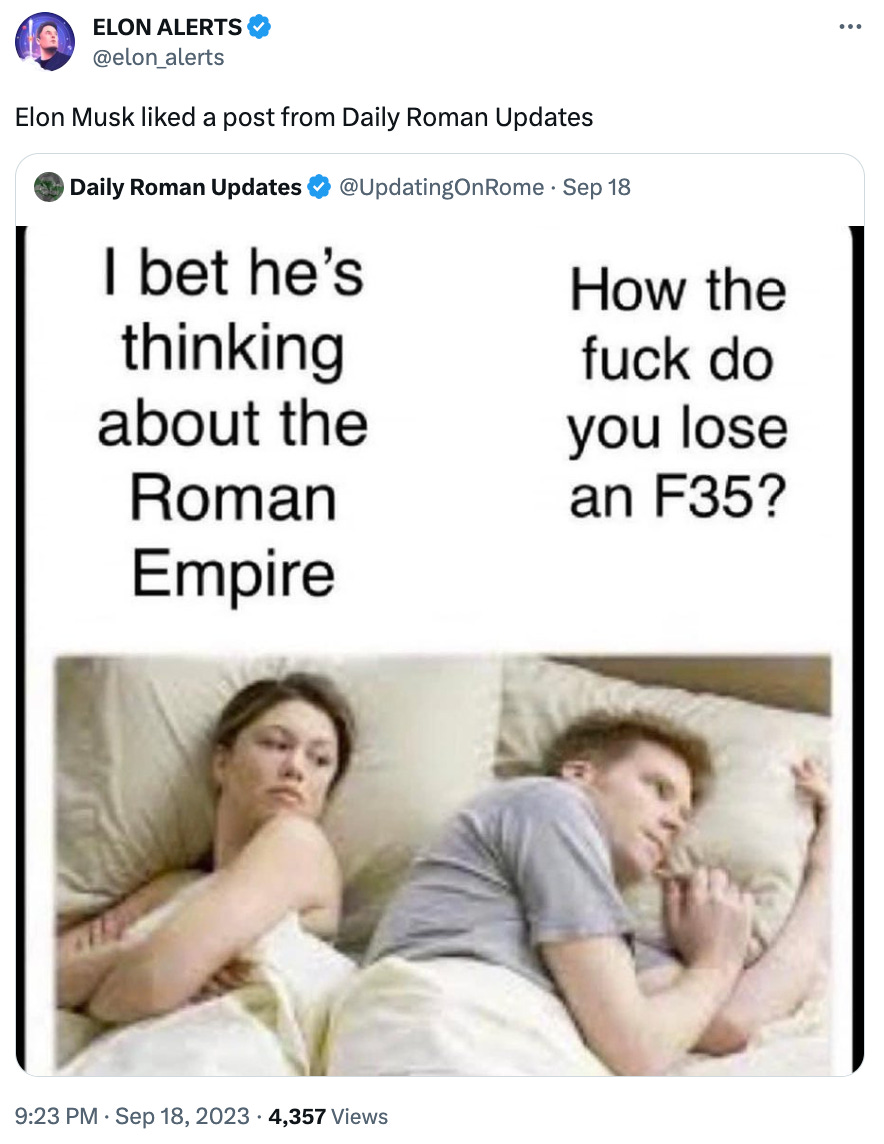This screenshot has height=1144, width=884.
Task: Go to the @UpdatingOnRome handle
Action: coord(441,187)
